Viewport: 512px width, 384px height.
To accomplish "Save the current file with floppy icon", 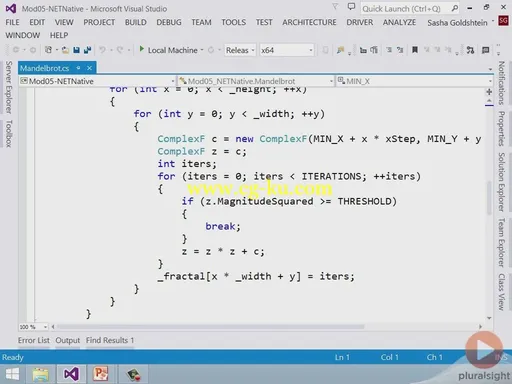I will click(76, 50).
